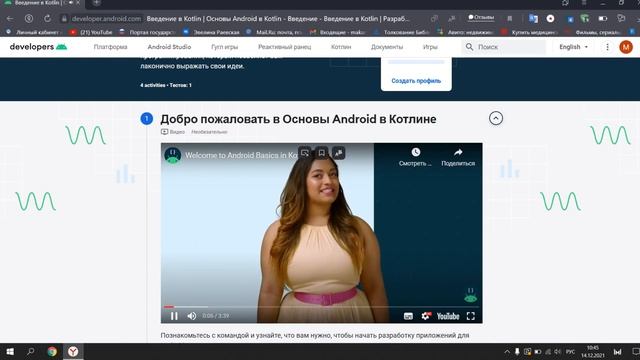Mute the video with the speaker icon
Viewport: 640px width, 360px height.
[191, 316]
